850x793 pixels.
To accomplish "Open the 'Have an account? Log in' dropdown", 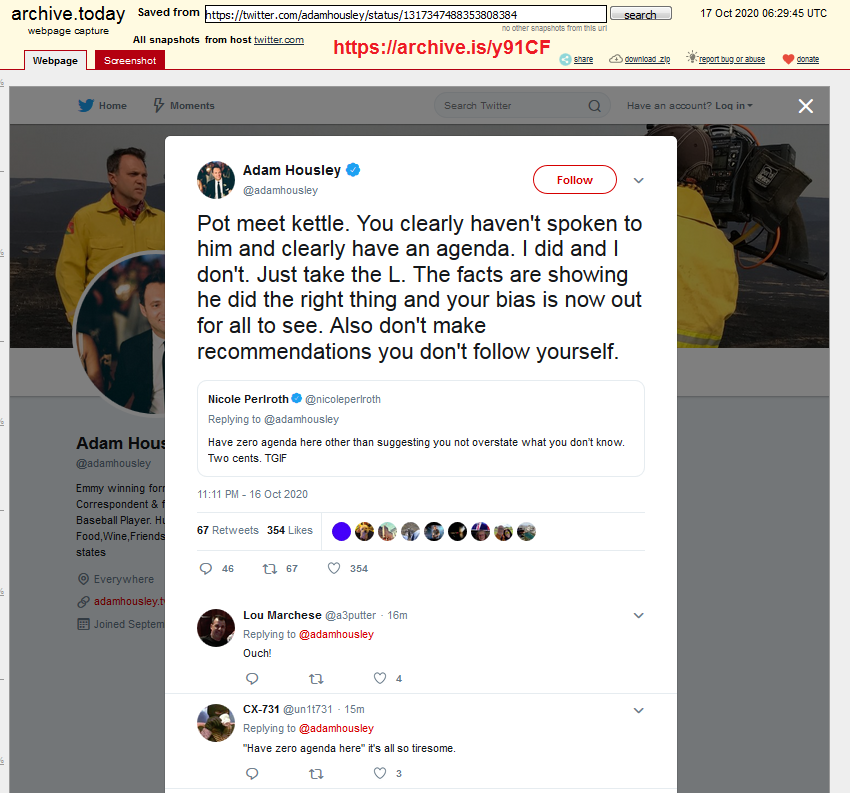I will coord(690,106).
